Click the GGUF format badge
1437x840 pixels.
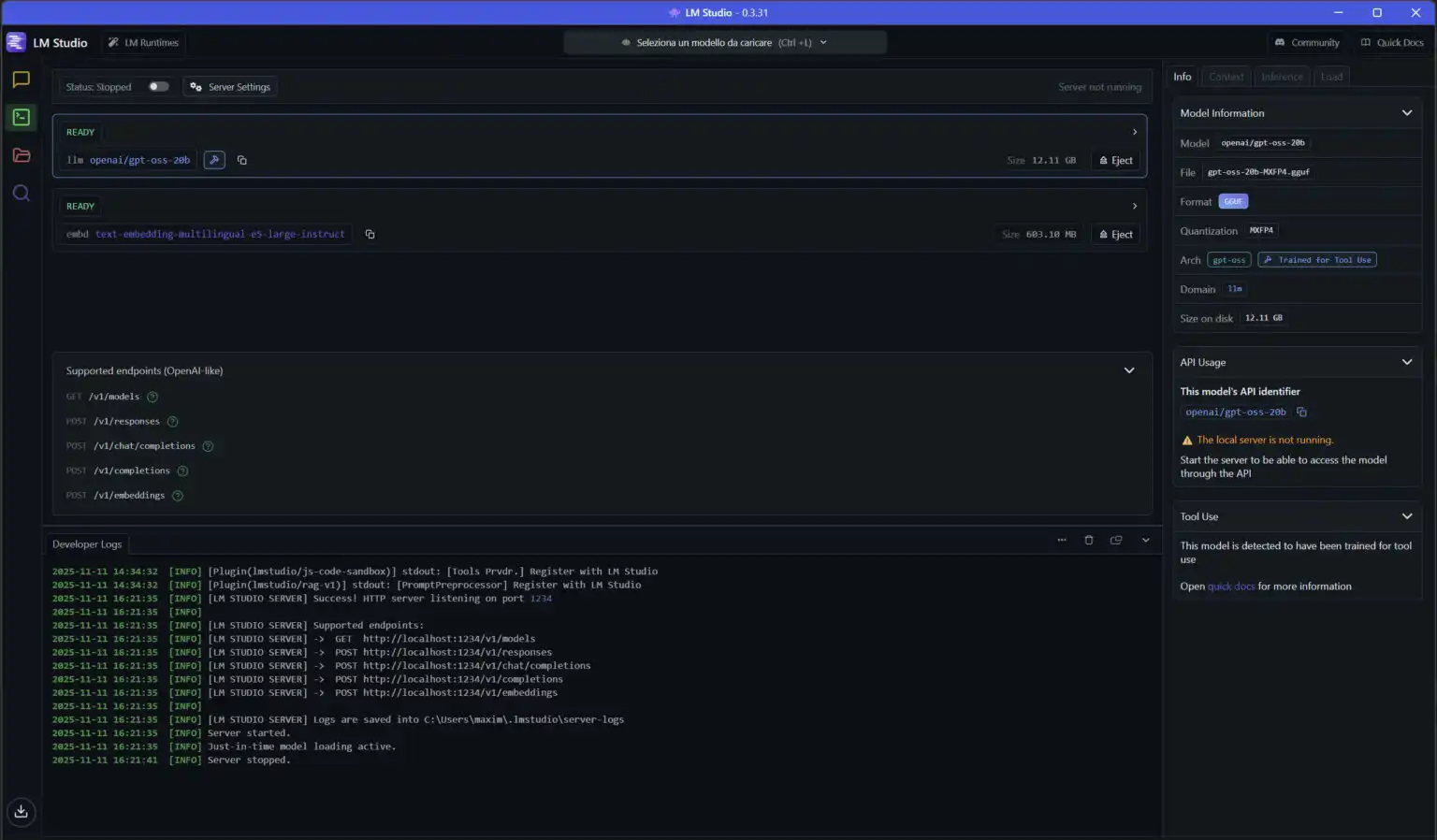(x=1233, y=202)
